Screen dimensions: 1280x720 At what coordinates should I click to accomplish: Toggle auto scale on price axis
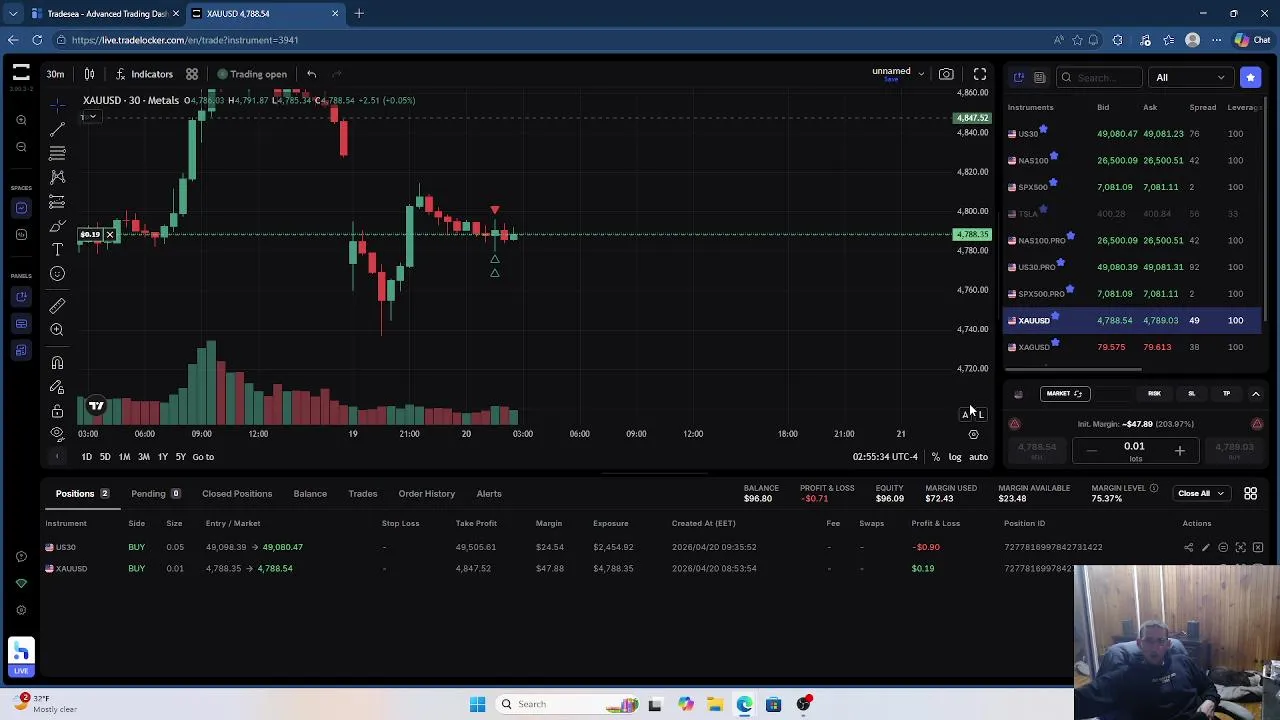coord(978,457)
